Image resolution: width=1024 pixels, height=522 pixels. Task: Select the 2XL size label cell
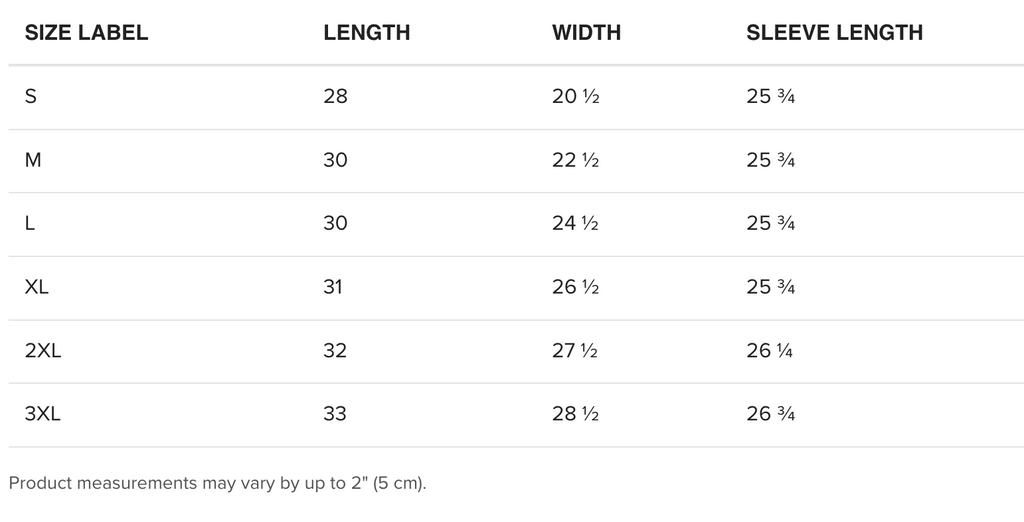coord(43,351)
